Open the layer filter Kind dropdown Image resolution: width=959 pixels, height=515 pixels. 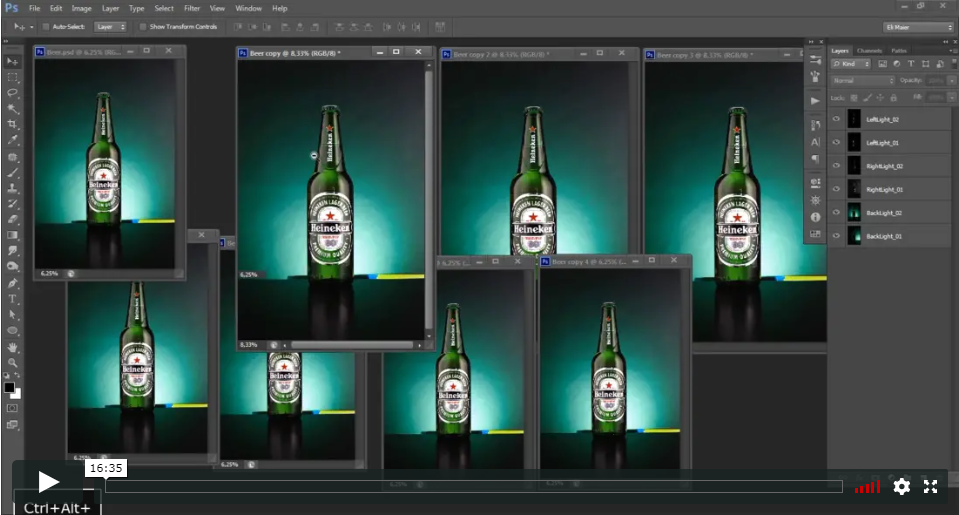tap(851, 64)
